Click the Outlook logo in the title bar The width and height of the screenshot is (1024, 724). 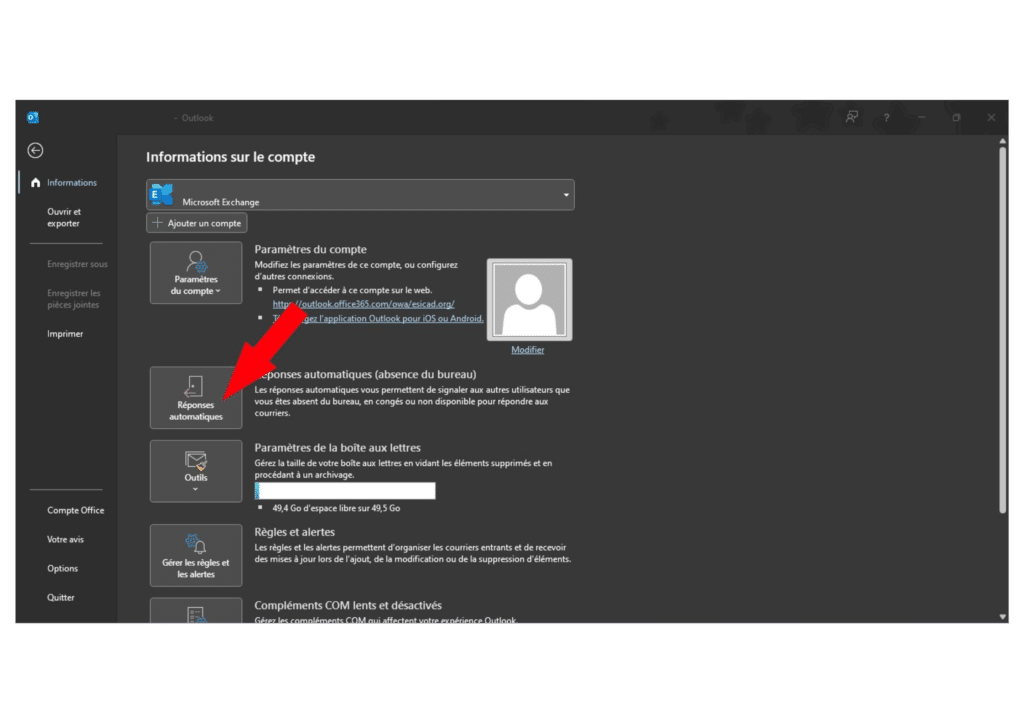pos(33,118)
